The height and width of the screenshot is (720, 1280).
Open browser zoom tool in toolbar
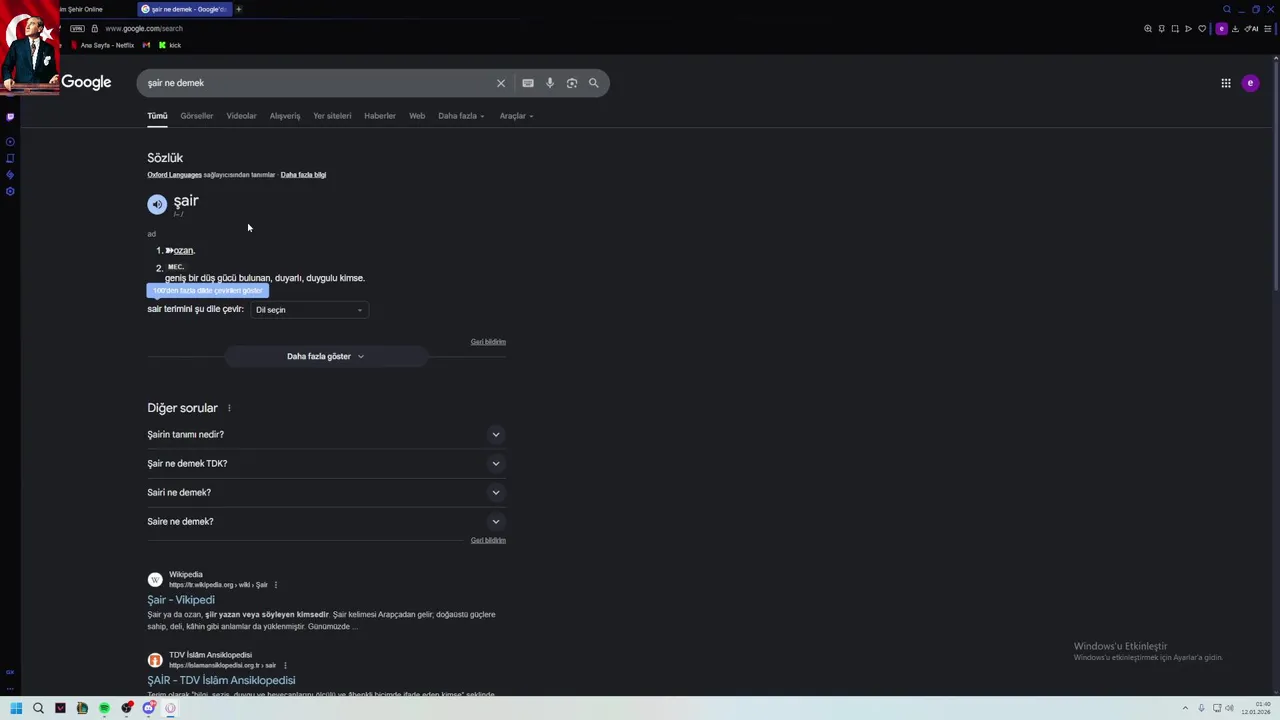click(x=1148, y=29)
